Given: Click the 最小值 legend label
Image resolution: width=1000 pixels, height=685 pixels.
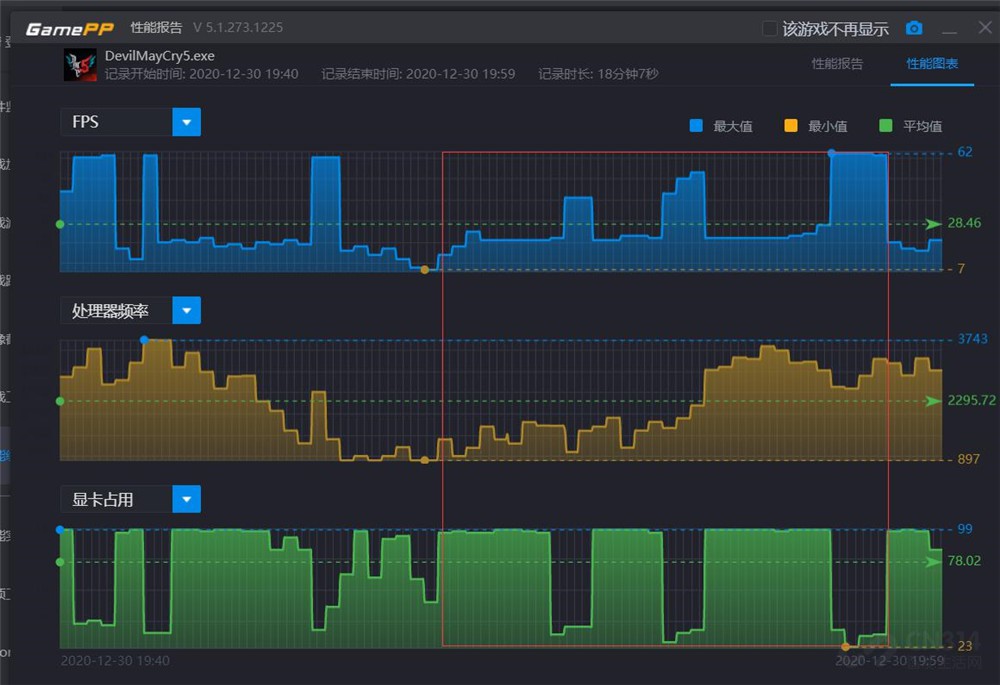Looking at the screenshot, I should click(x=828, y=126).
